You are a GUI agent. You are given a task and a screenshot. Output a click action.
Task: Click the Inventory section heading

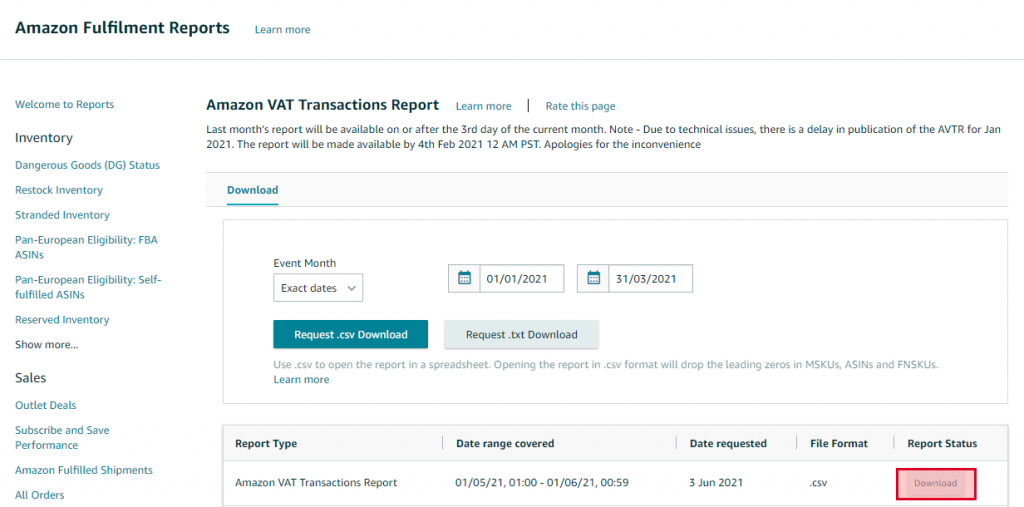pyautogui.click(x=44, y=138)
